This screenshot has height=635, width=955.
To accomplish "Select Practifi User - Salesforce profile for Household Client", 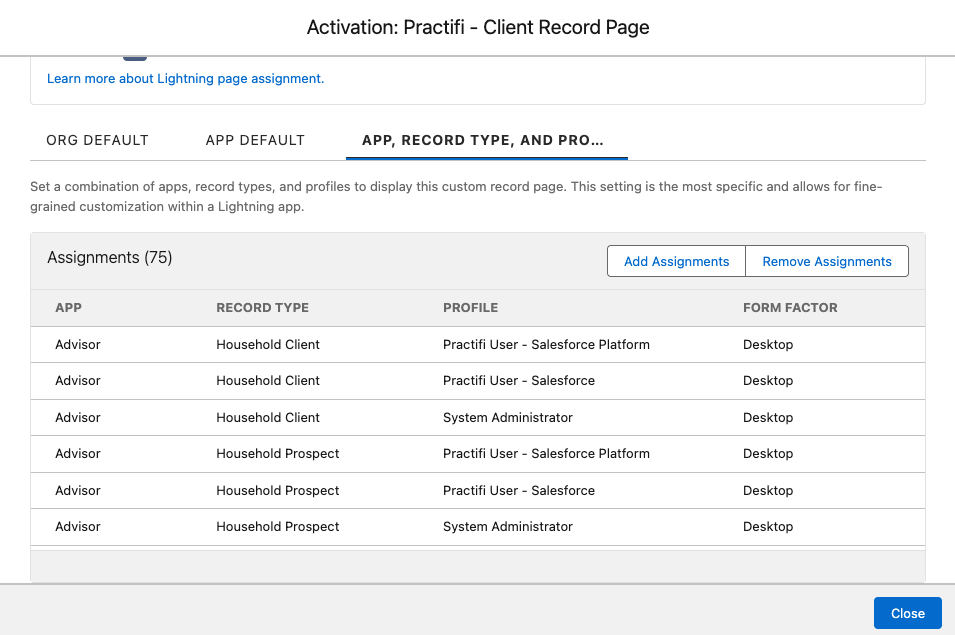I will pyautogui.click(x=519, y=381).
